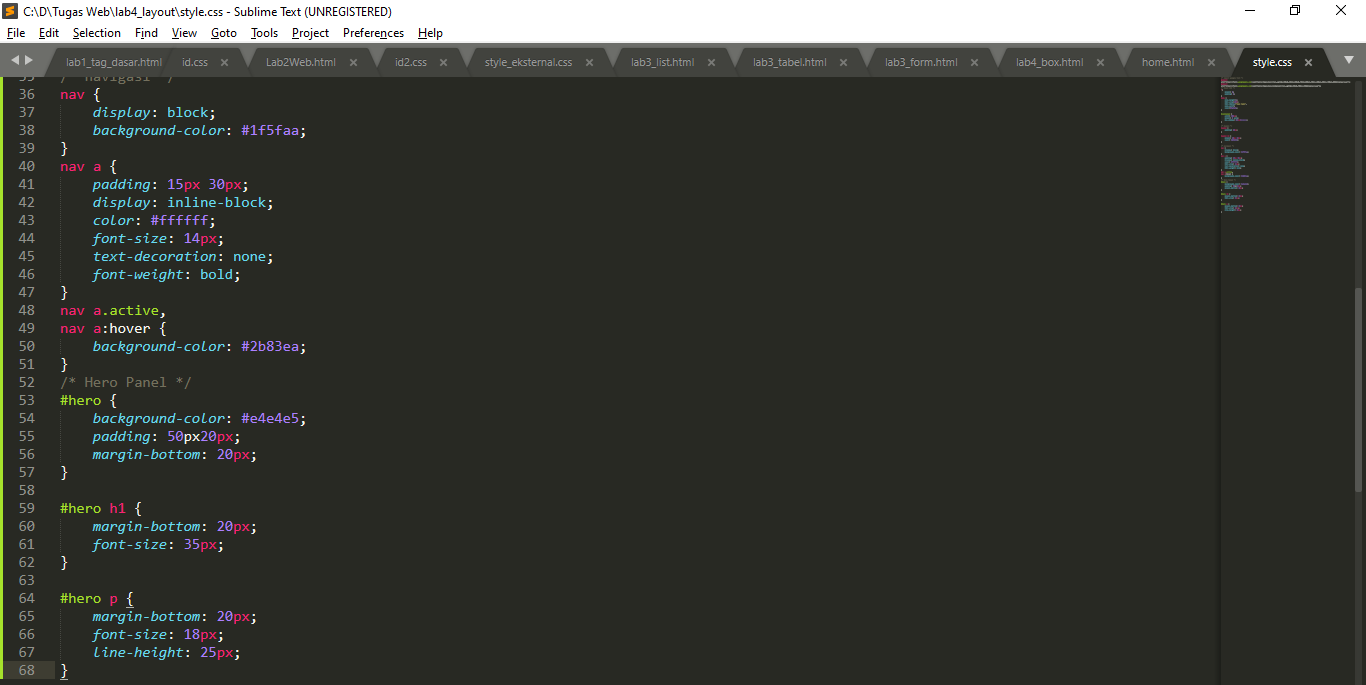Close the lab3_form.html tab
Viewport: 1366px width, 685px height.
coord(975,62)
